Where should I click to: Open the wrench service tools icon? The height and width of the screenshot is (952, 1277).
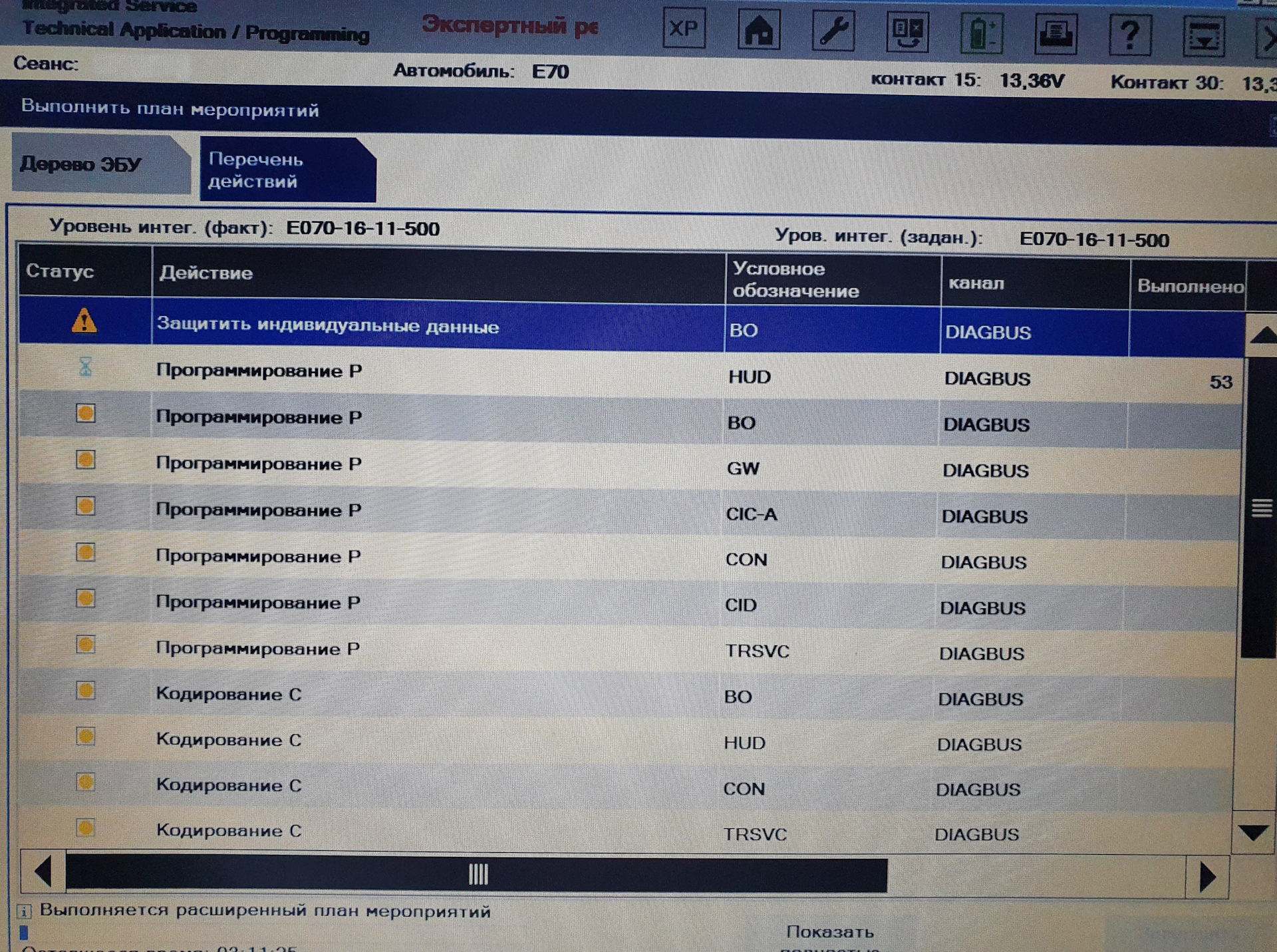tap(833, 31)
